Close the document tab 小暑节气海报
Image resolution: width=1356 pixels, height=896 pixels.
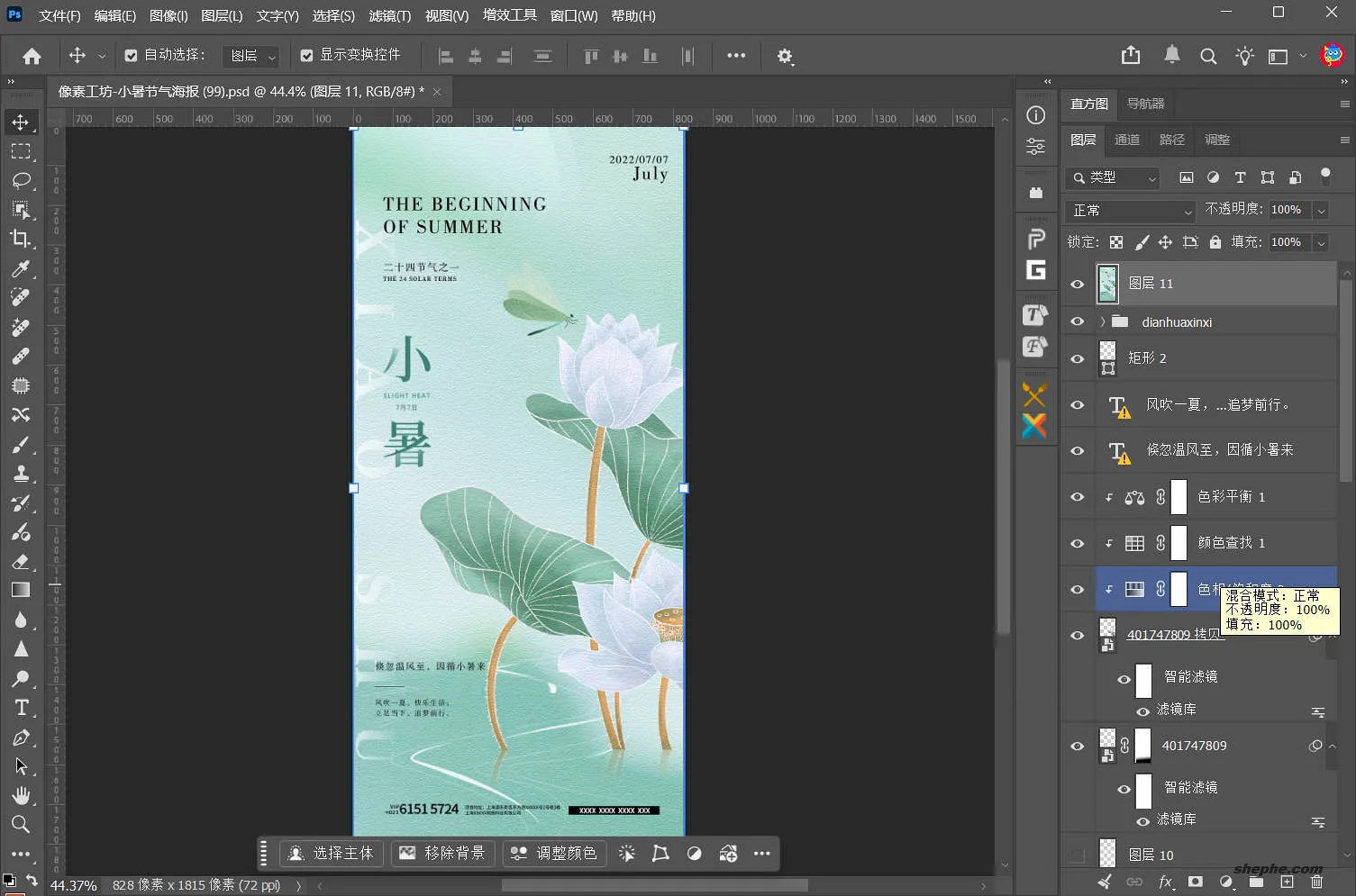(x=437, y=92)
